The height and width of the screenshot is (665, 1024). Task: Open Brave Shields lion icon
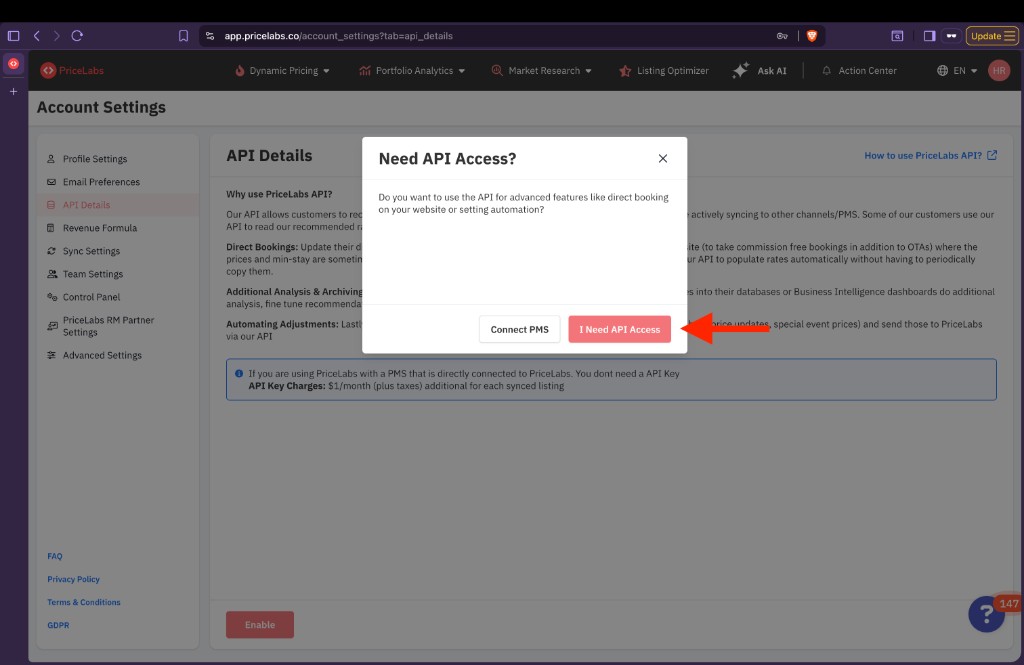point(812,36)
